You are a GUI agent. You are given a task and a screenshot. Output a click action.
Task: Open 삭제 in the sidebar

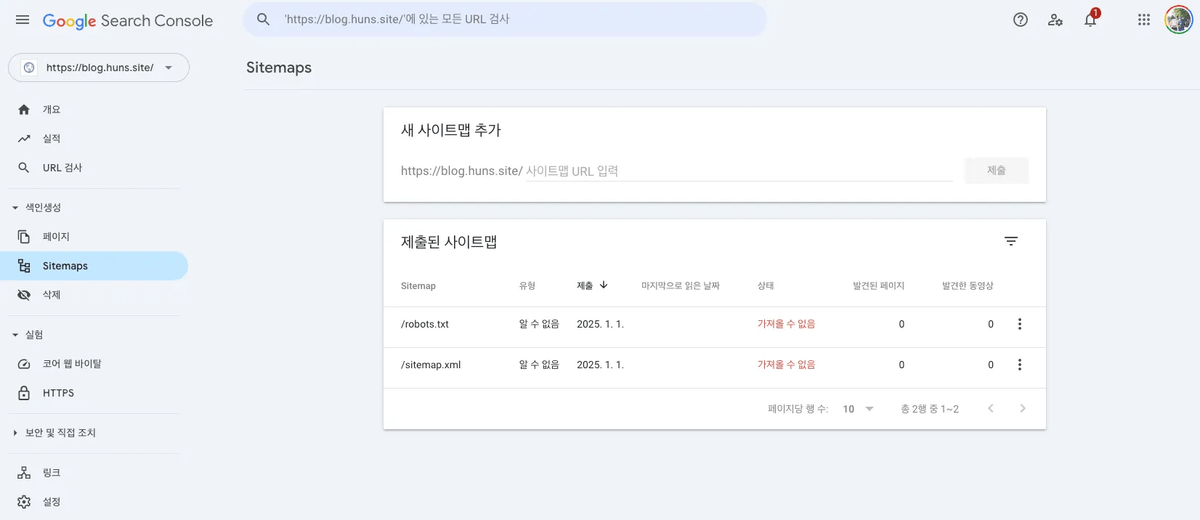pos(94,295)
